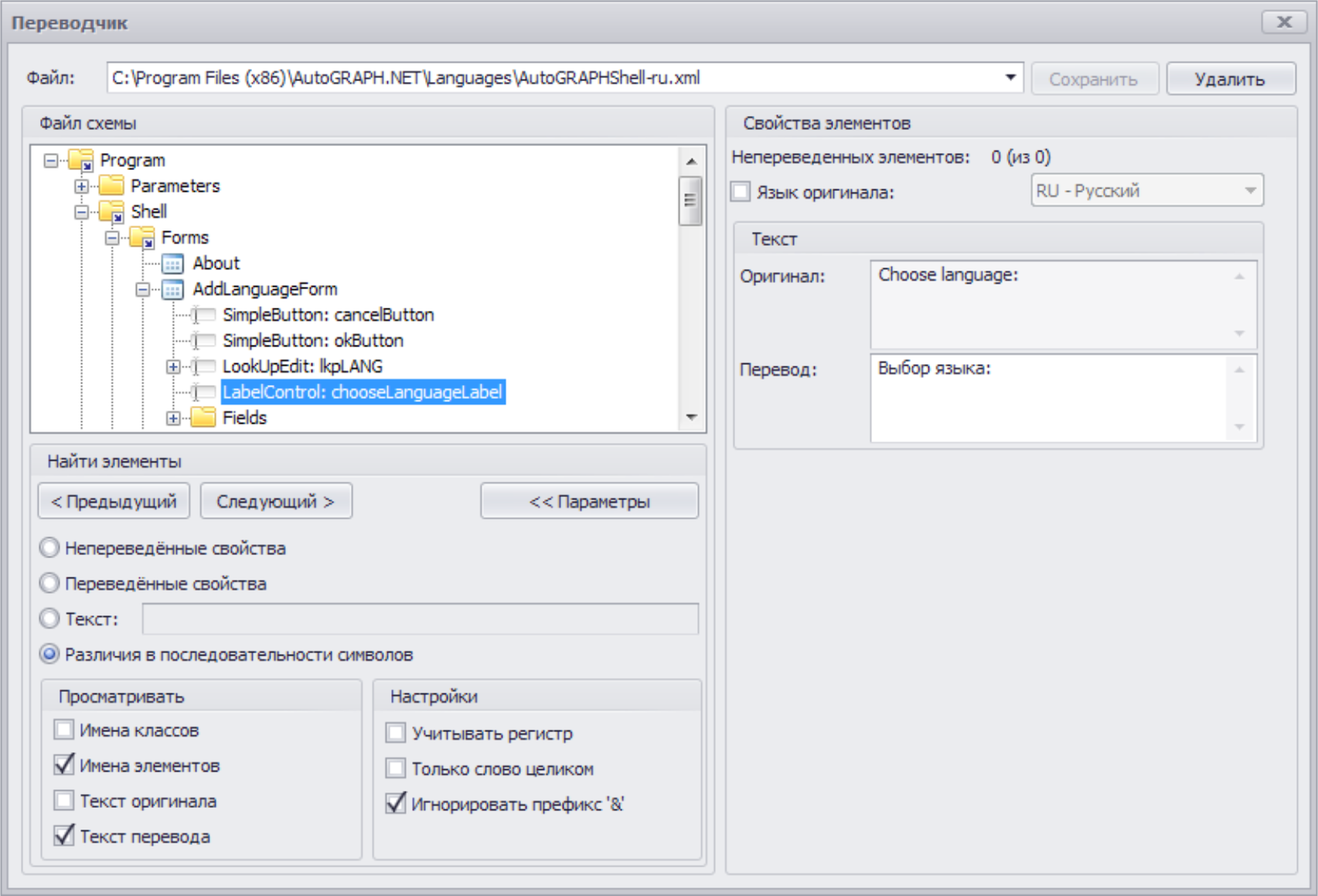Expand the Fields folder node
Screen dimensions: 1318x896
point(173,417)
